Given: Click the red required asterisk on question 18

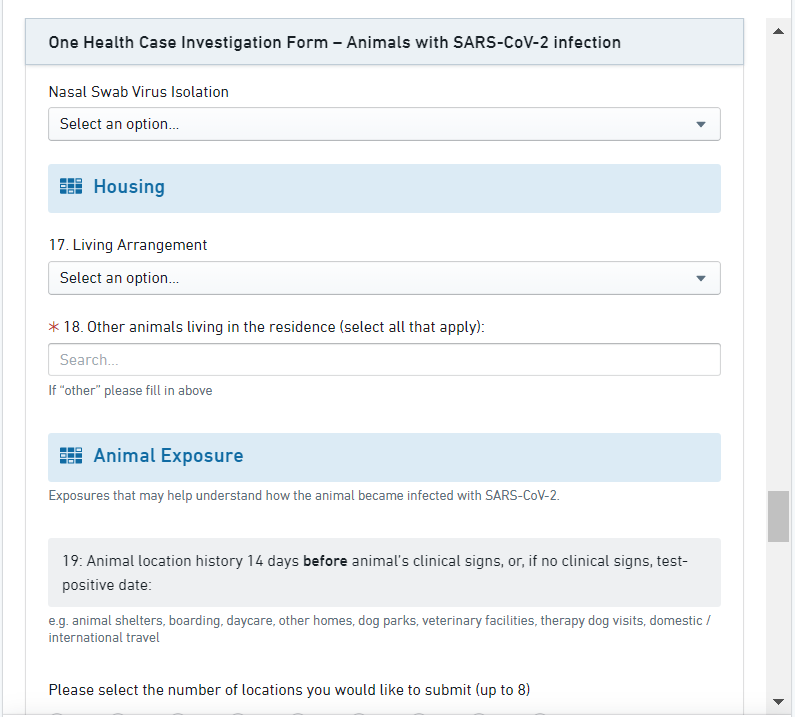Looking at the screenshot, I should 54,328.
